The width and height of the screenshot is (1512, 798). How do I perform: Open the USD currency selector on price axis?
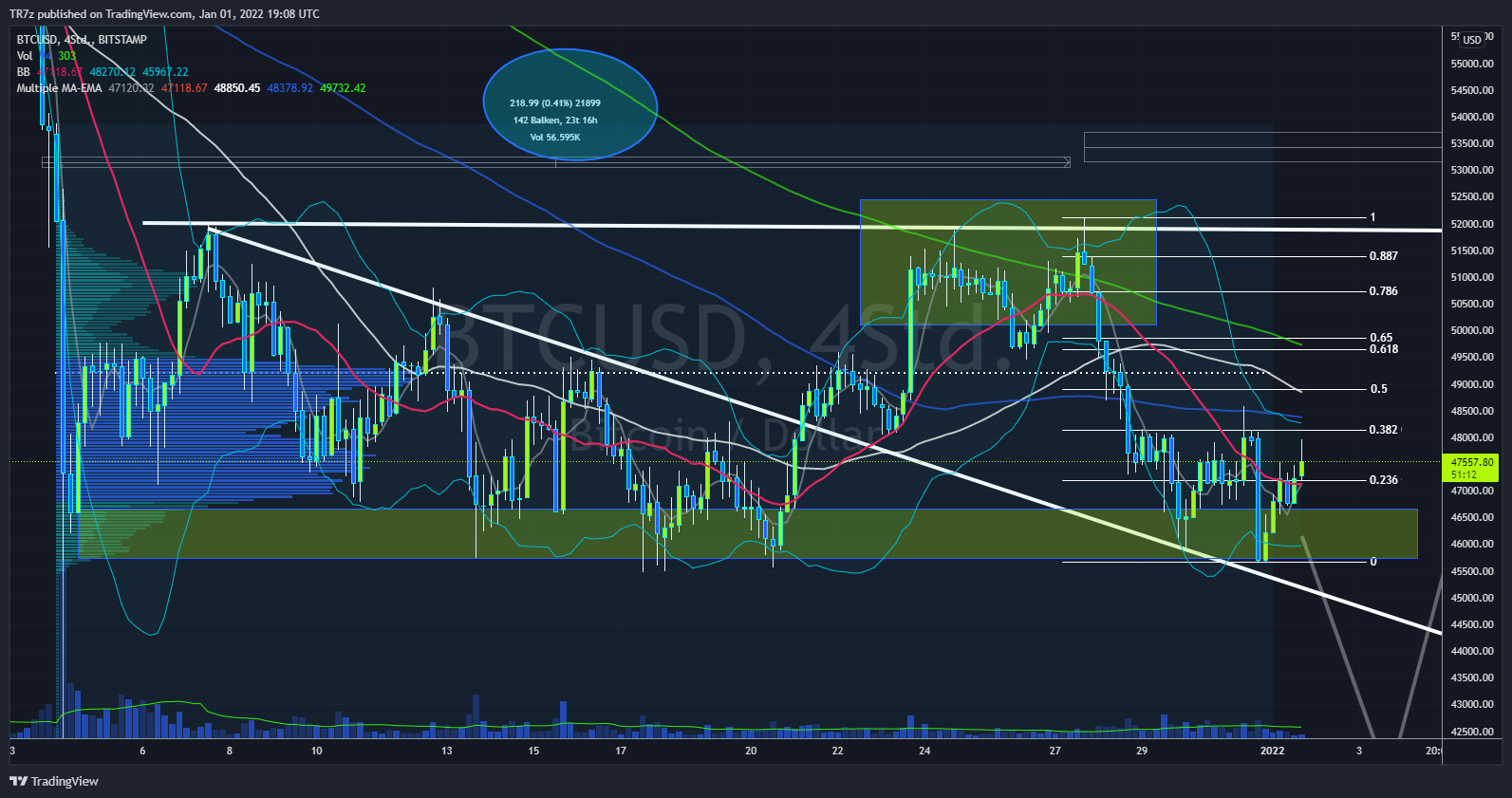point(1471,40)
